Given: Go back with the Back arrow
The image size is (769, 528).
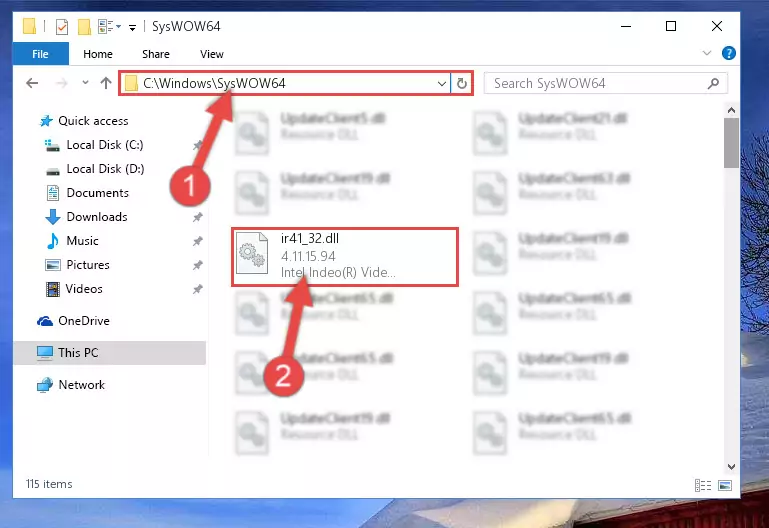Looking at the screenshot, I should pyautogui.click(x=32, y=83).
